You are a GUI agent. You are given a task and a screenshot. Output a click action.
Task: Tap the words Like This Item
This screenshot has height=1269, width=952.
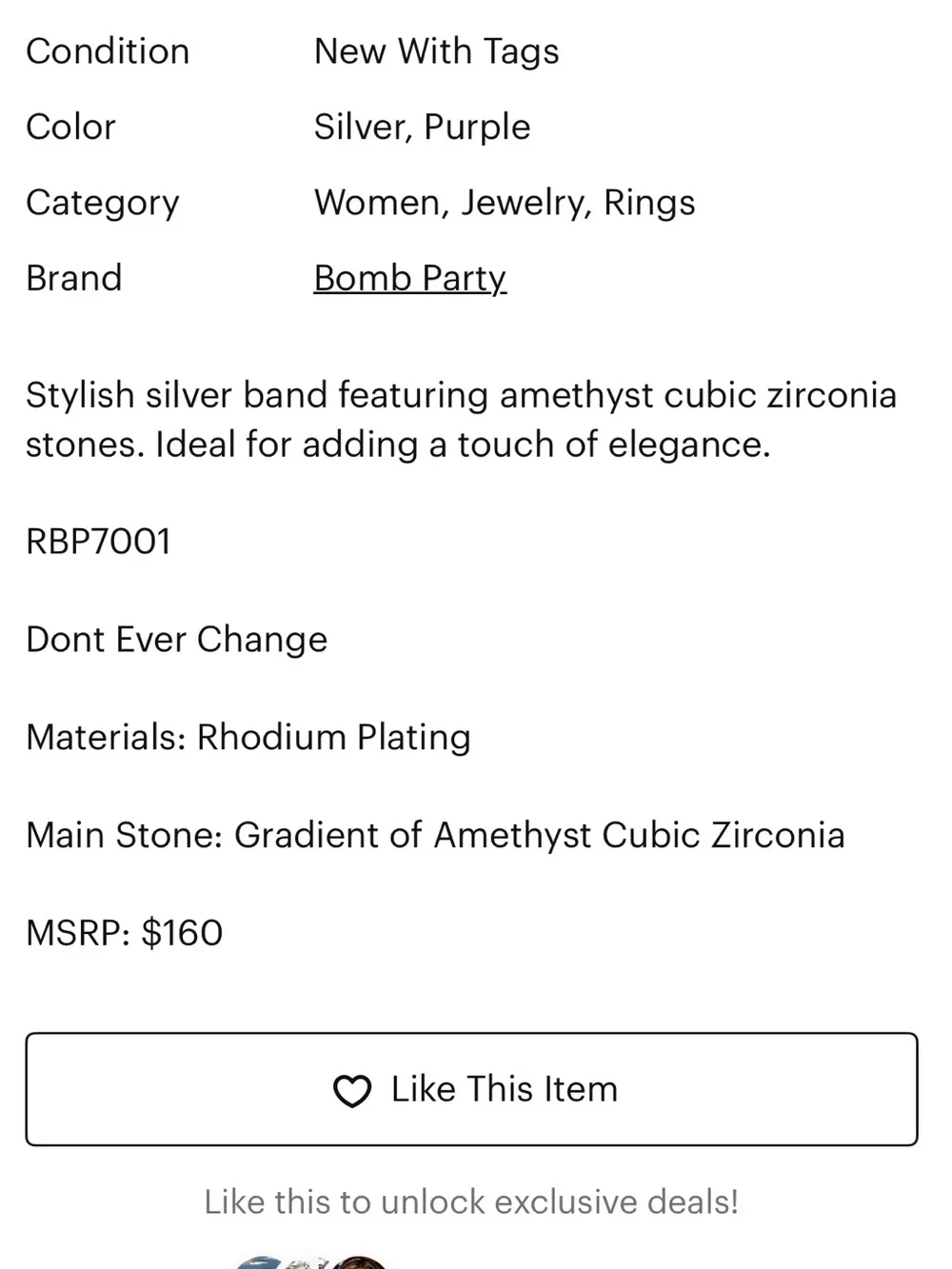[505, 1089]
